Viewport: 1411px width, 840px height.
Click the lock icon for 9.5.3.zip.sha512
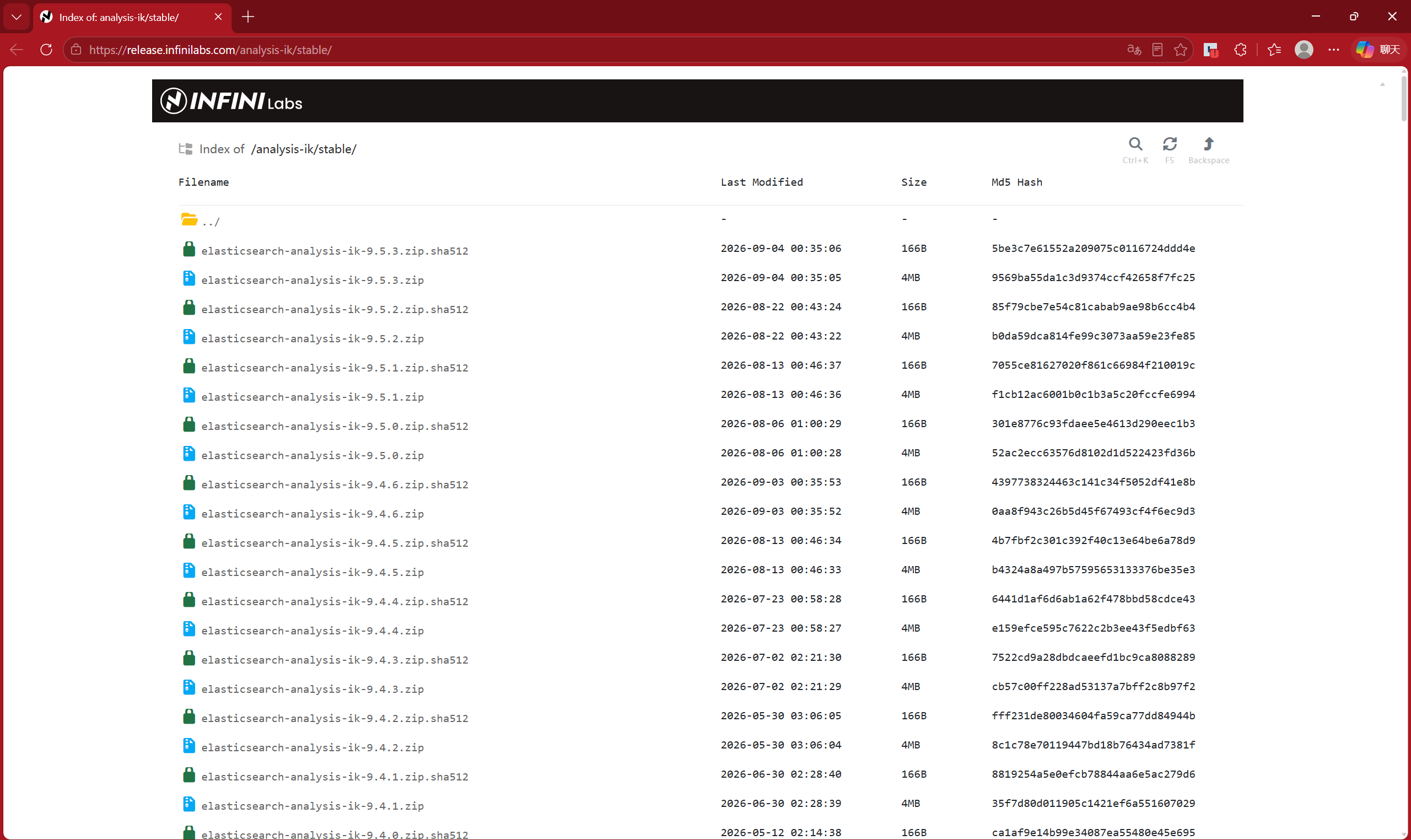coord(189,249)
